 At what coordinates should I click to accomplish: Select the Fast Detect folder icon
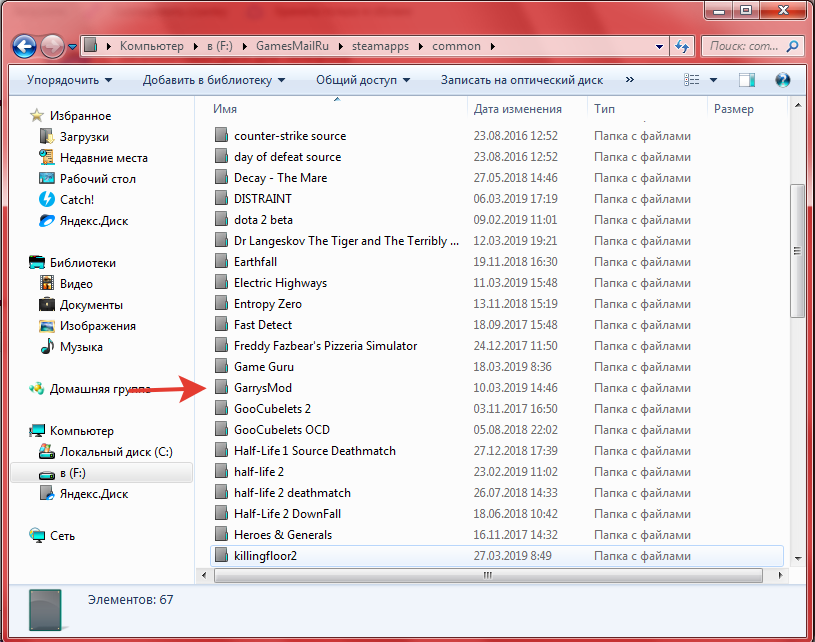(x=221, y=324)
